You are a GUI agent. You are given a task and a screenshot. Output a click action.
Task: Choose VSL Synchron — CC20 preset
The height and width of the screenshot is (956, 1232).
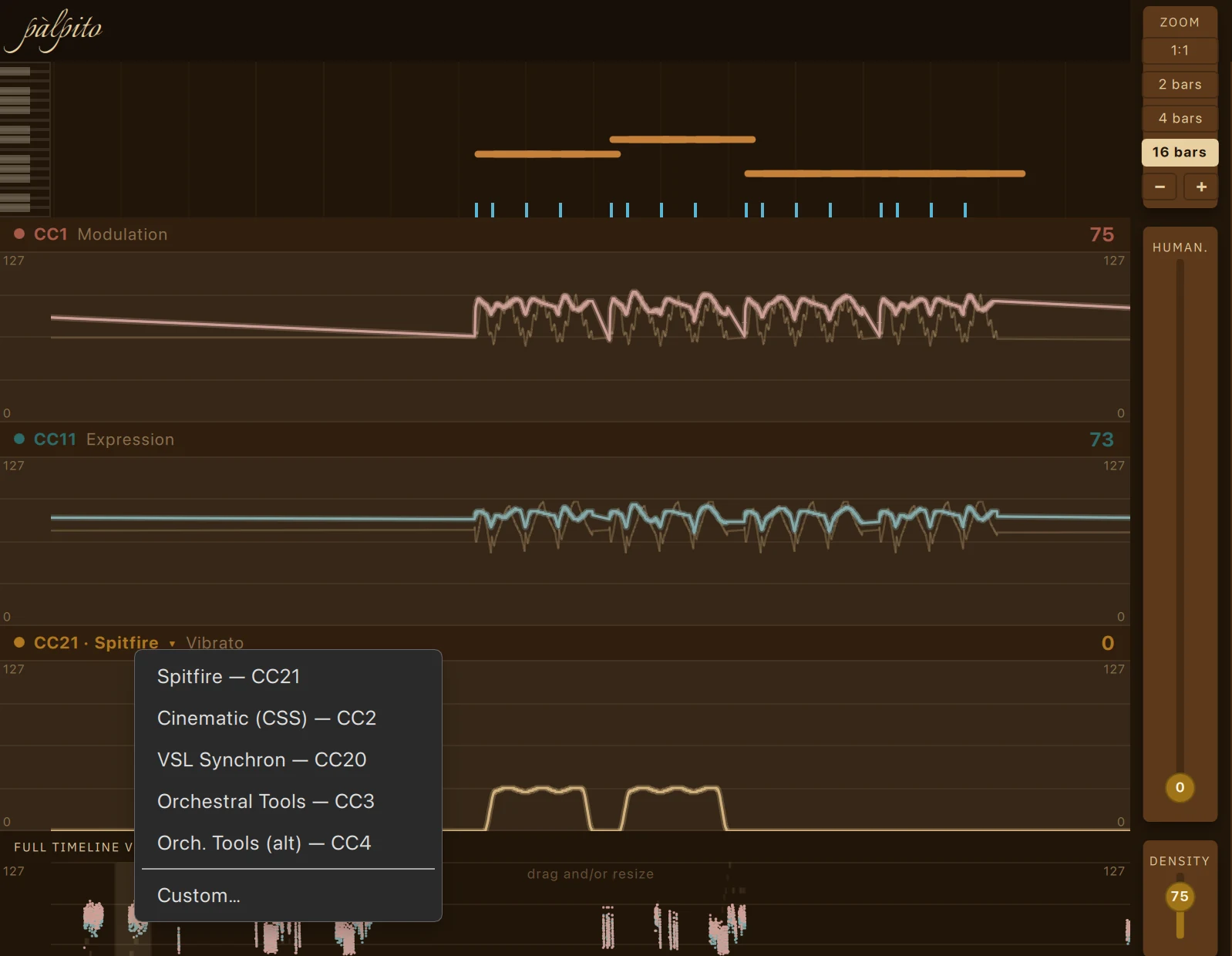coord(288,759)
